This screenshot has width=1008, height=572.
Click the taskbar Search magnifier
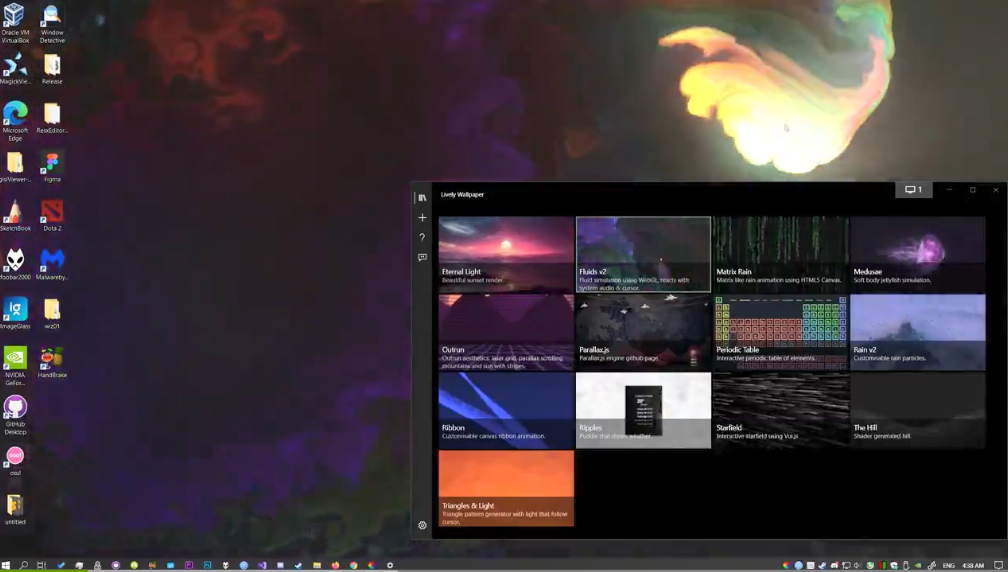click(24, 565)
